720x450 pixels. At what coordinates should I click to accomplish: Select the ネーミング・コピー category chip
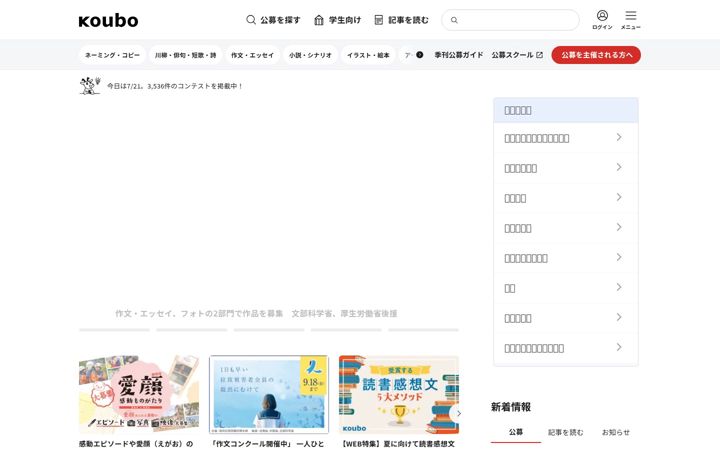pyautogui.click(x=112, y=55)
